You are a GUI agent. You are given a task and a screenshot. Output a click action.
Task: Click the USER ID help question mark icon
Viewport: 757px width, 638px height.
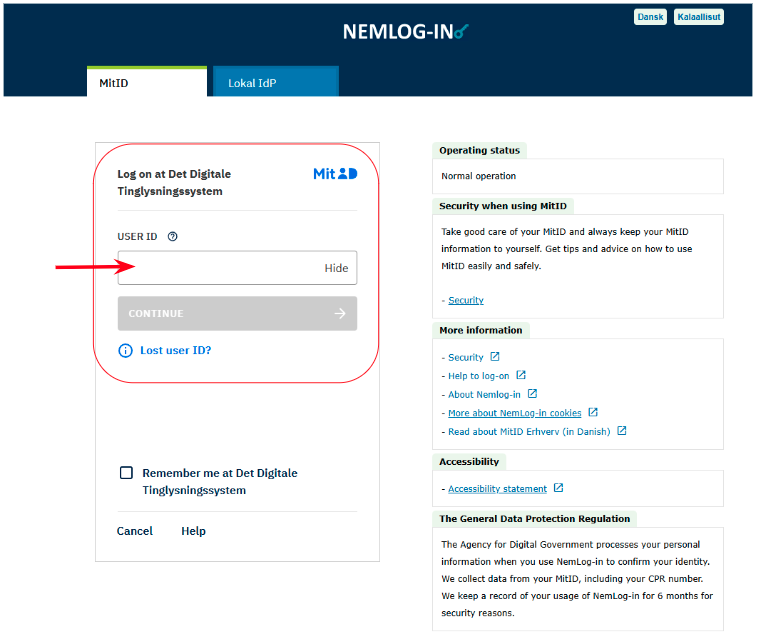[172, 236]
